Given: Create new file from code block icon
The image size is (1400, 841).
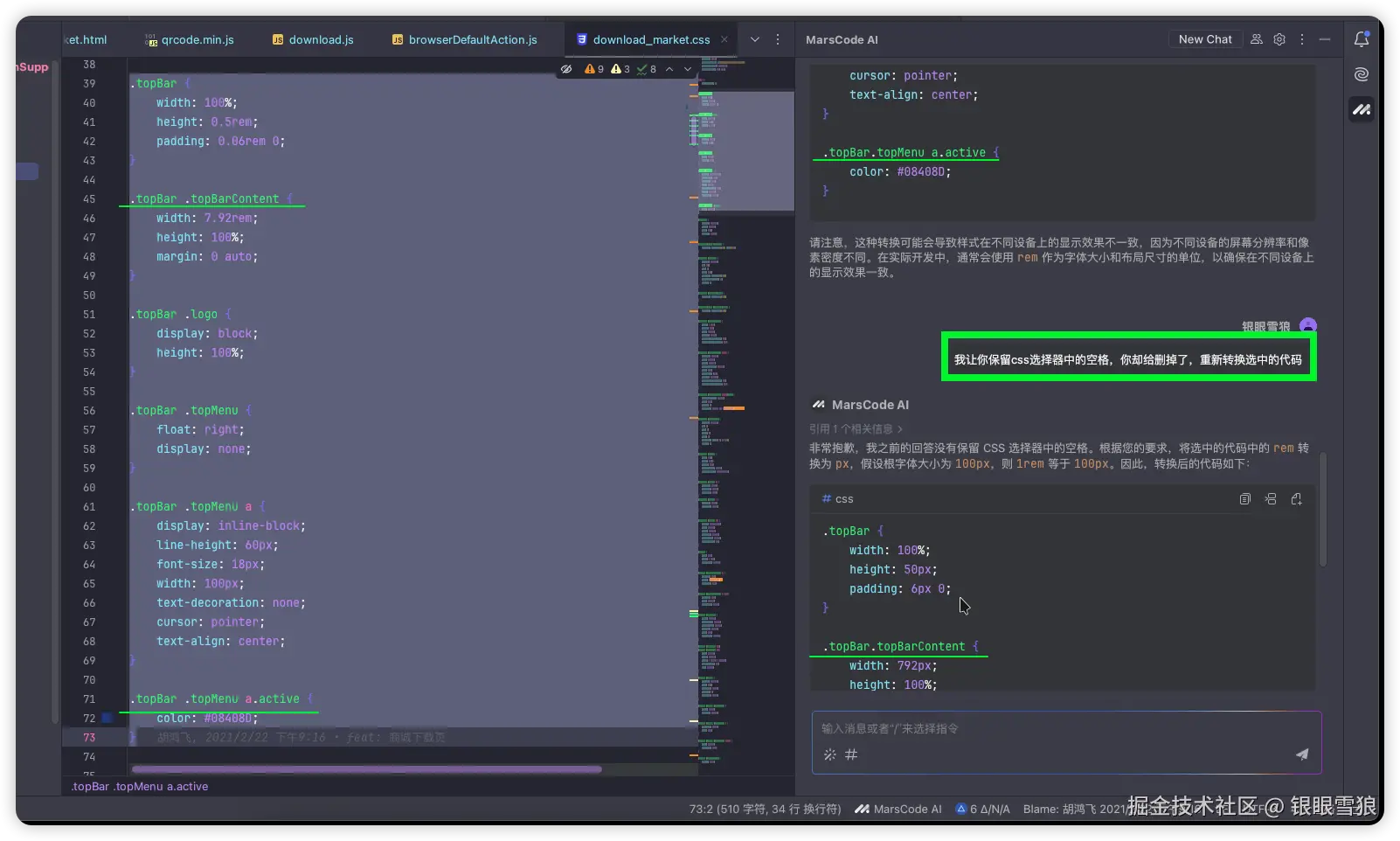Looking at the screenshot, I should [x=1297, y=499].
